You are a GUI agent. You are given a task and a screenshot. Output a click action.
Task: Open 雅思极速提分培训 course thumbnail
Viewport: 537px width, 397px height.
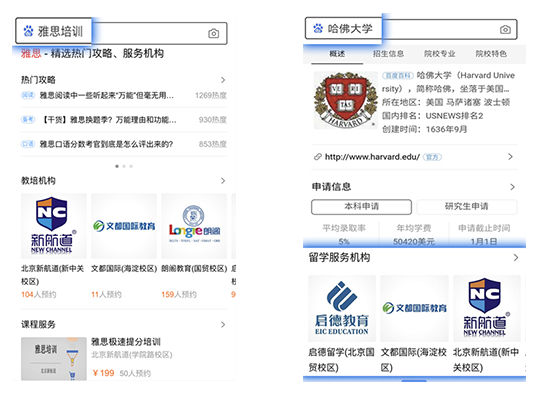(53, 359)
